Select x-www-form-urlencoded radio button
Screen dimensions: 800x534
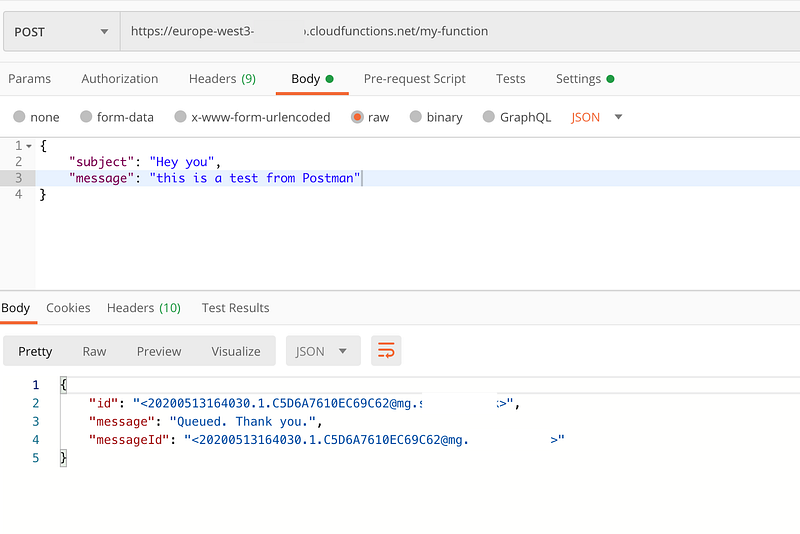[x=180, y=117]
